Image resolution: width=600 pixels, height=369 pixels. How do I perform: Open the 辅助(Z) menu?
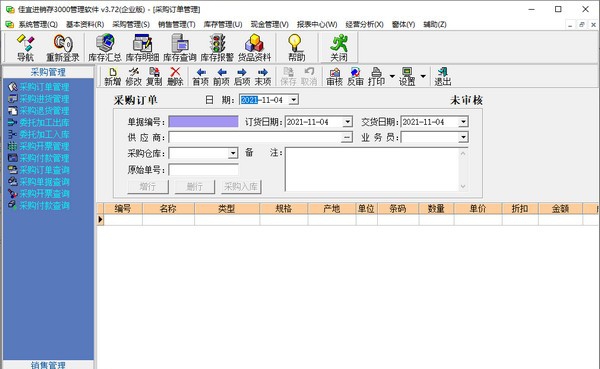(x=435, y=24)
